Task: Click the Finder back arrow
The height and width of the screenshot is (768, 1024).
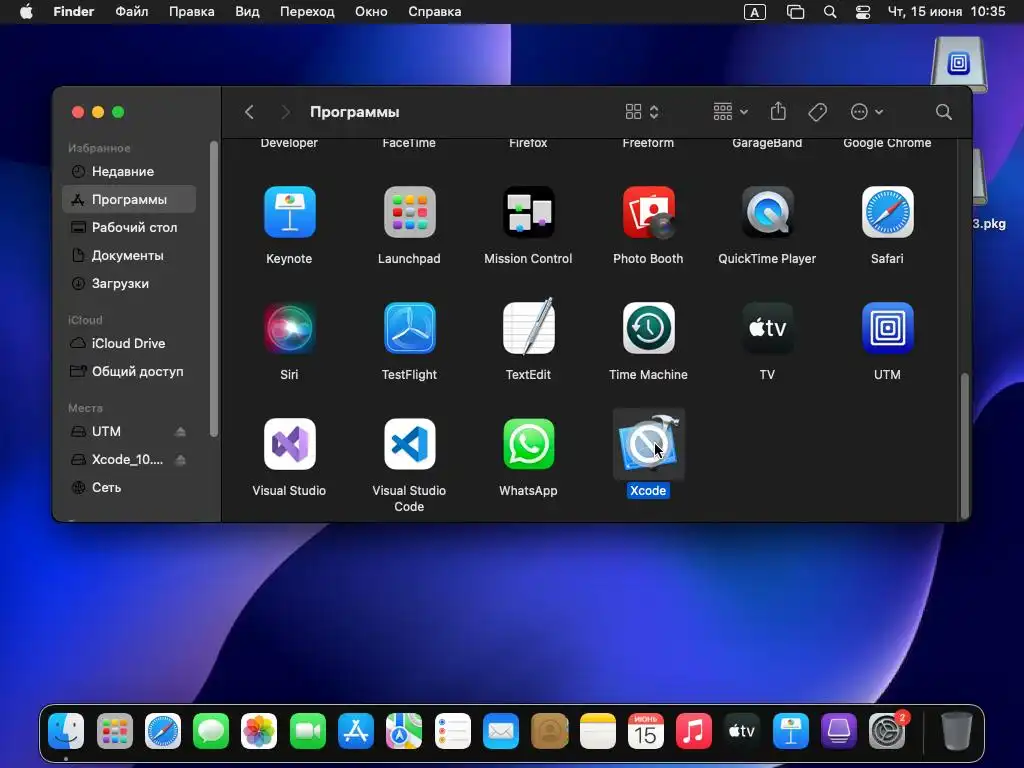Action: tap(249, 112)
